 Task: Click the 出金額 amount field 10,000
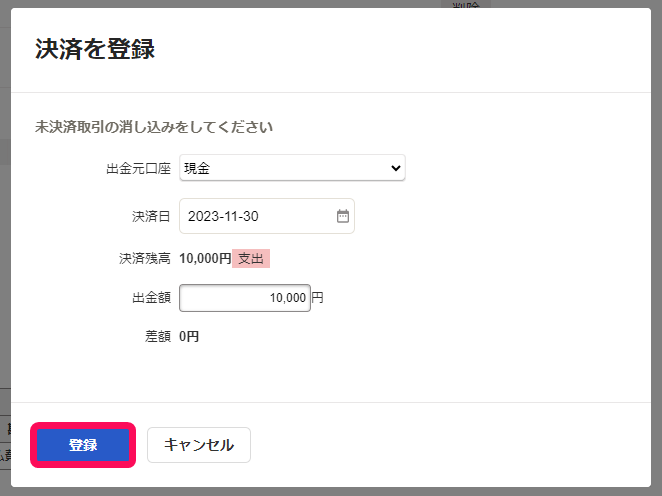point(245,298)
